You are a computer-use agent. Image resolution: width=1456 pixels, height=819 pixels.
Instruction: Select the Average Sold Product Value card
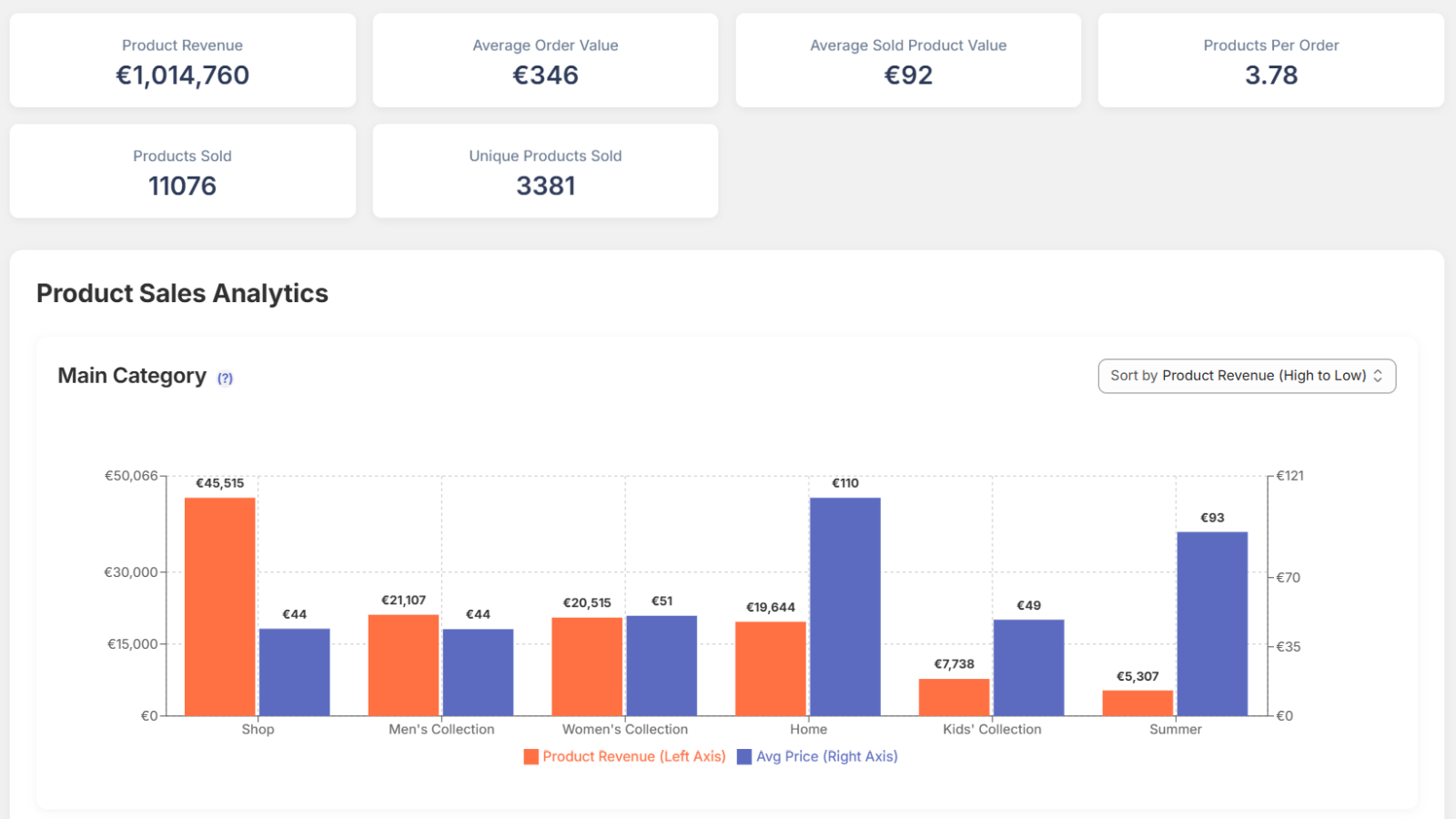pyautogui.click(x=908, y=60)
